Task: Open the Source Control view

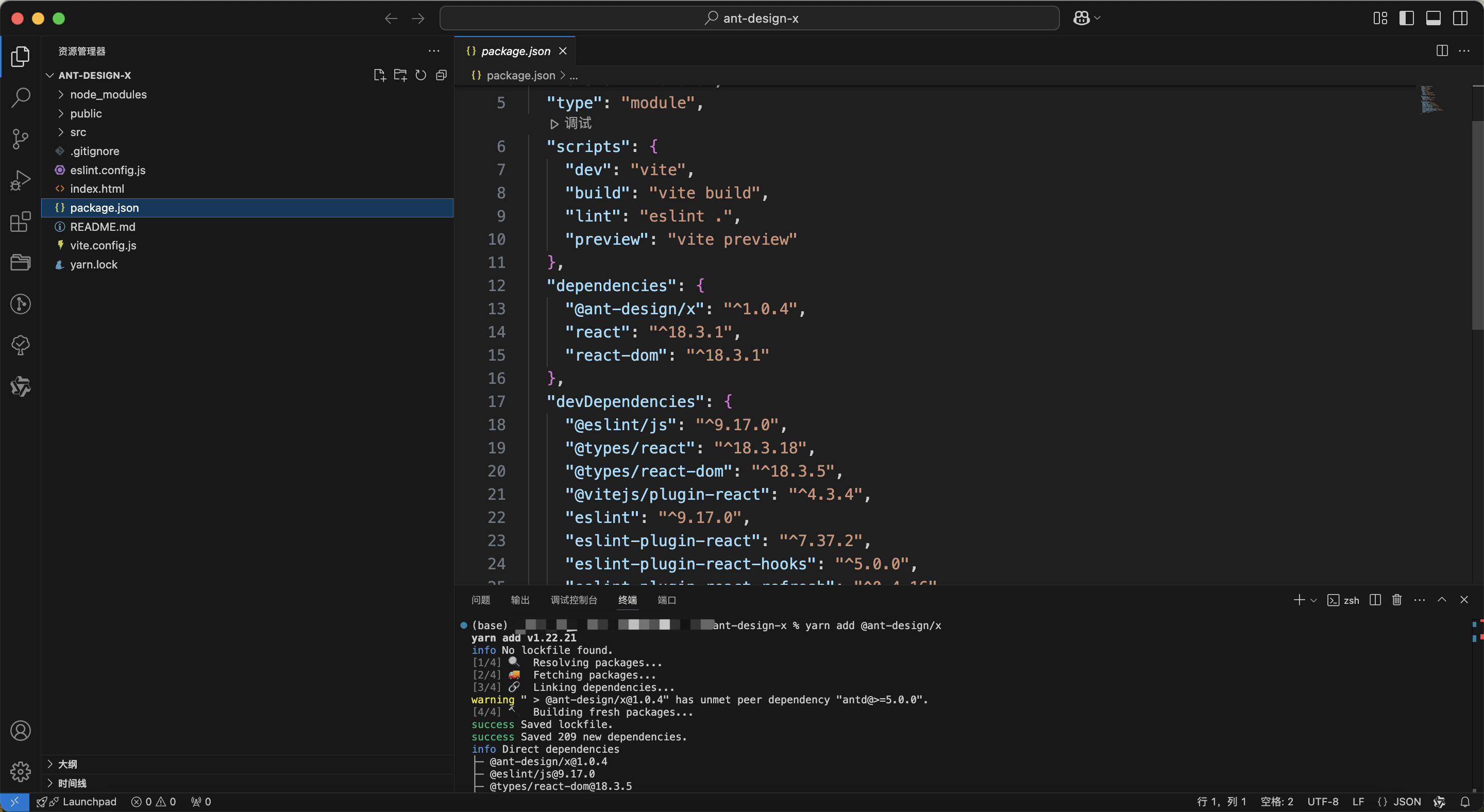Action: [21, 139]
